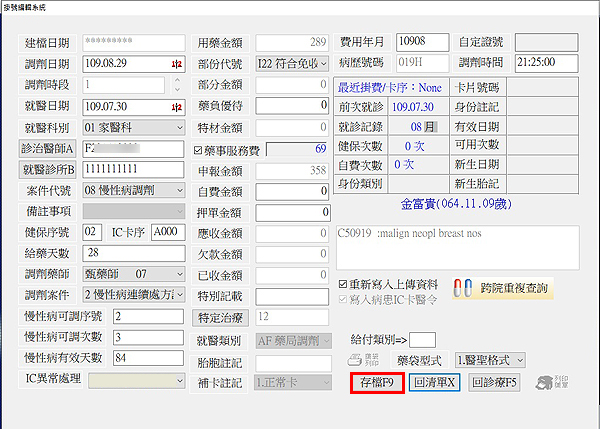Screen dimensions: 600x429
Task: Click the 診治醫師A button
Action: (x=49, y=149)
